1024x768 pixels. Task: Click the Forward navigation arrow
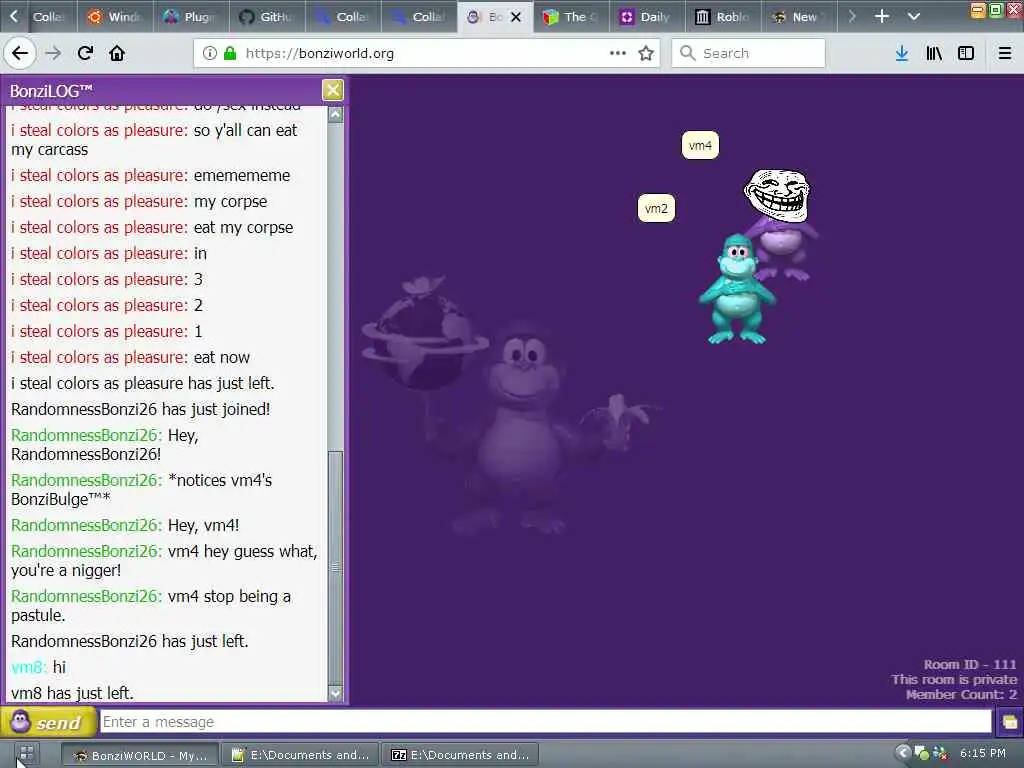[x=53, y=54]
